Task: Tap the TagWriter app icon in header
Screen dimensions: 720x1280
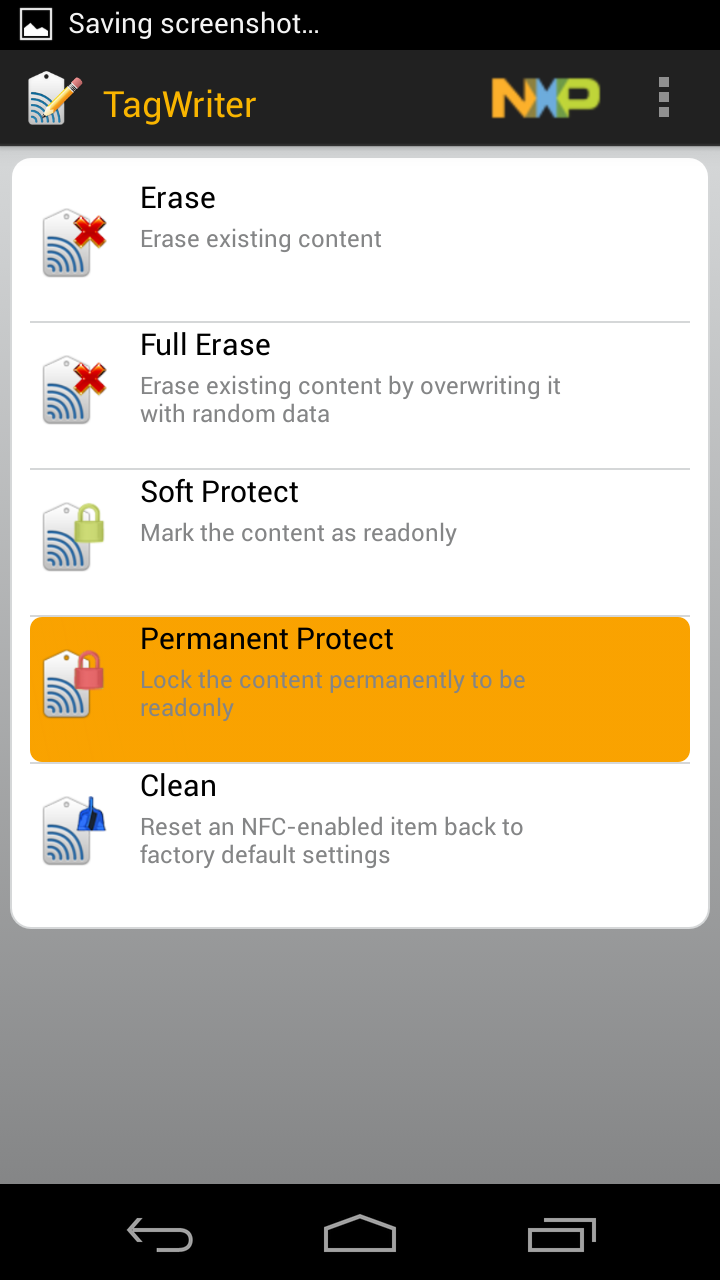Action: click(54, 99)
